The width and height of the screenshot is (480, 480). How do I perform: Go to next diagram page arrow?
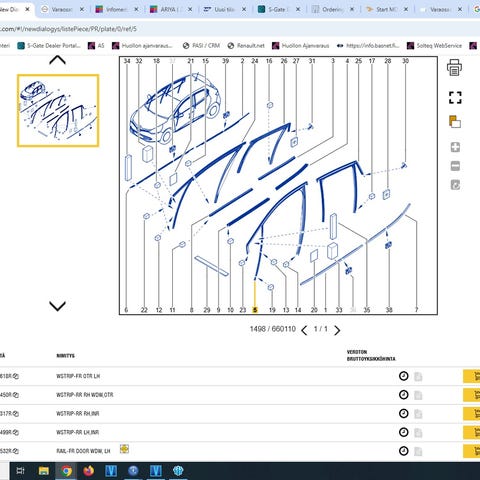[x=337, y=330]
